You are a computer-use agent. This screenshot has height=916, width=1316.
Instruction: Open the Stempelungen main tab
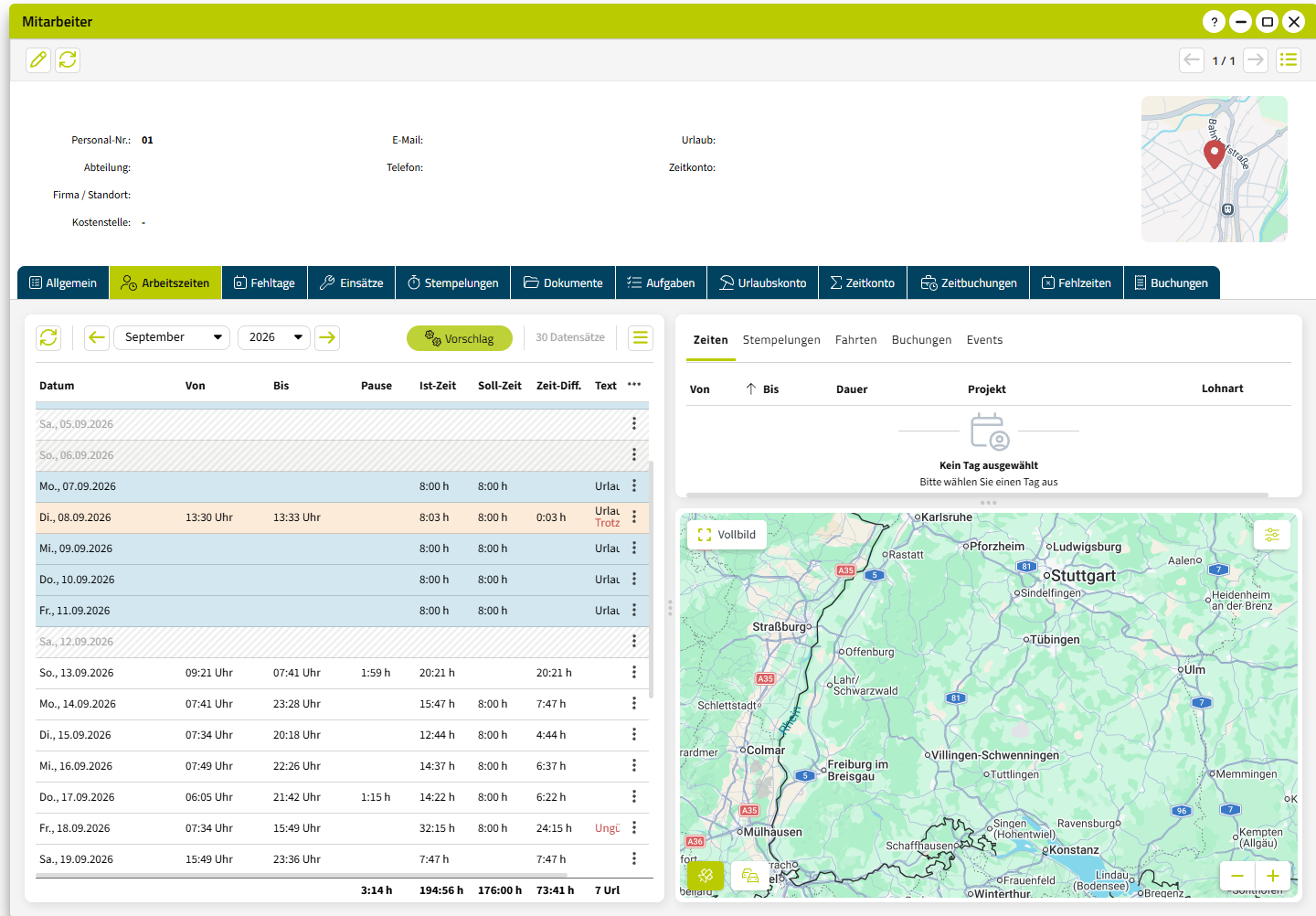click(x=453, y=282)
